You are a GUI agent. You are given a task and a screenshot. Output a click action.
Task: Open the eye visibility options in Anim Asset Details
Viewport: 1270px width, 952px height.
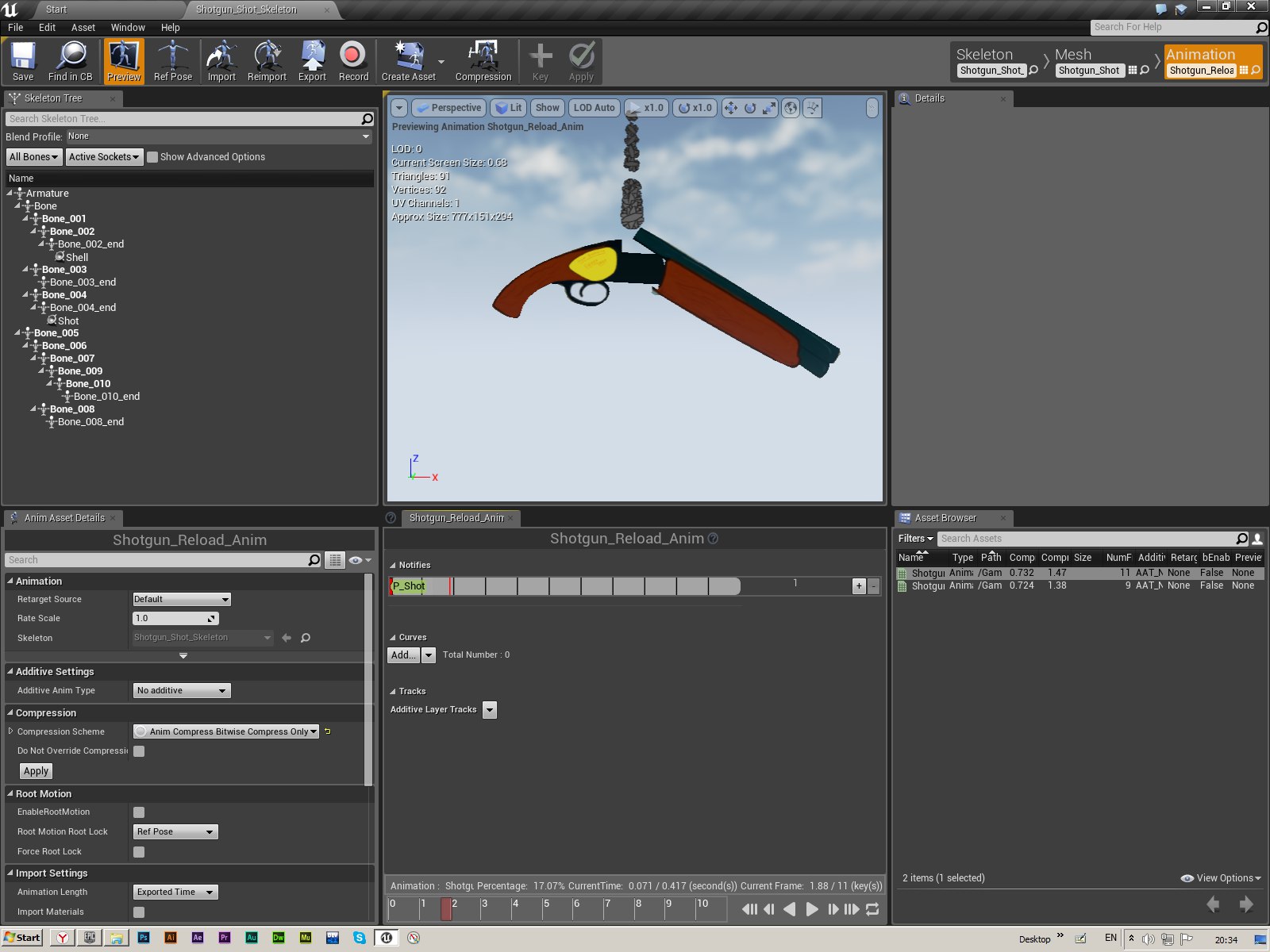click(x=360, y=560)
